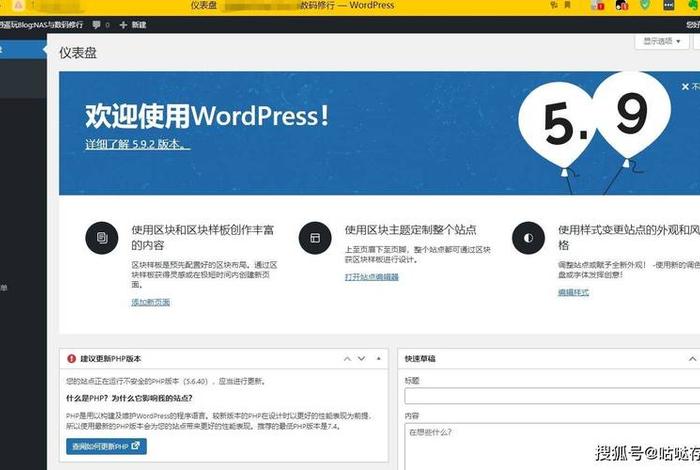Click the styles half-circle contrast icon
The height and width of the screenshot is (470, 700).
(529, 238)
